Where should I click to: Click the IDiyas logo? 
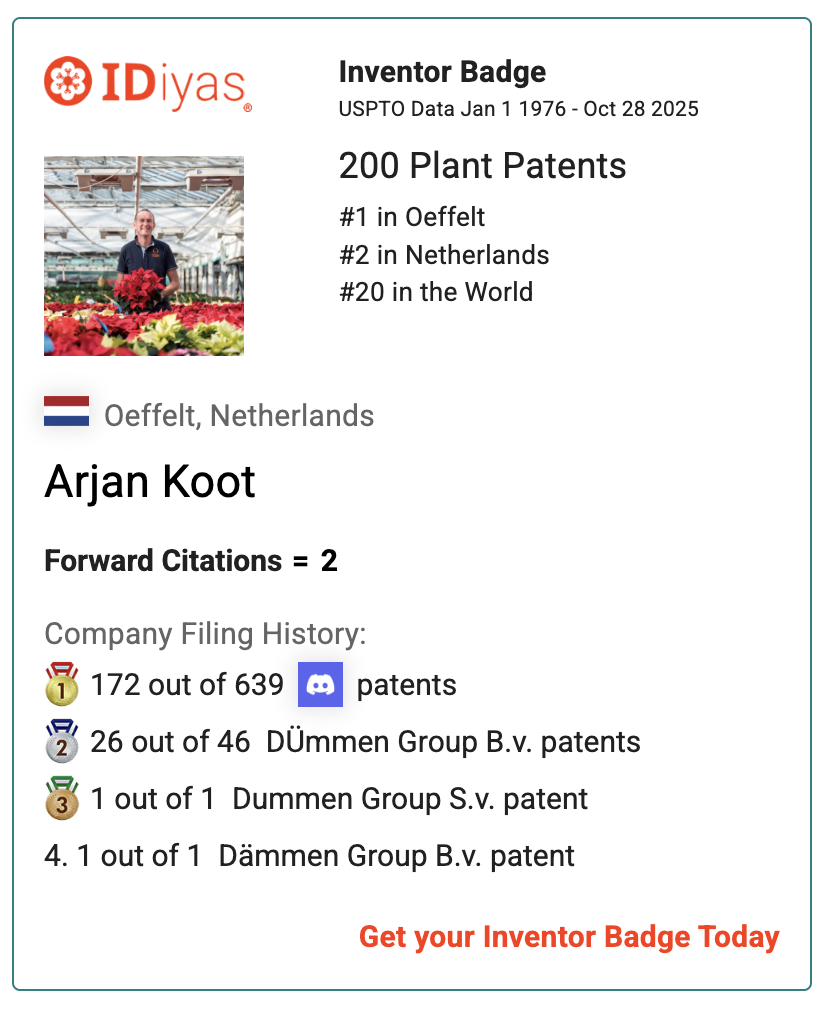[147, 83]
